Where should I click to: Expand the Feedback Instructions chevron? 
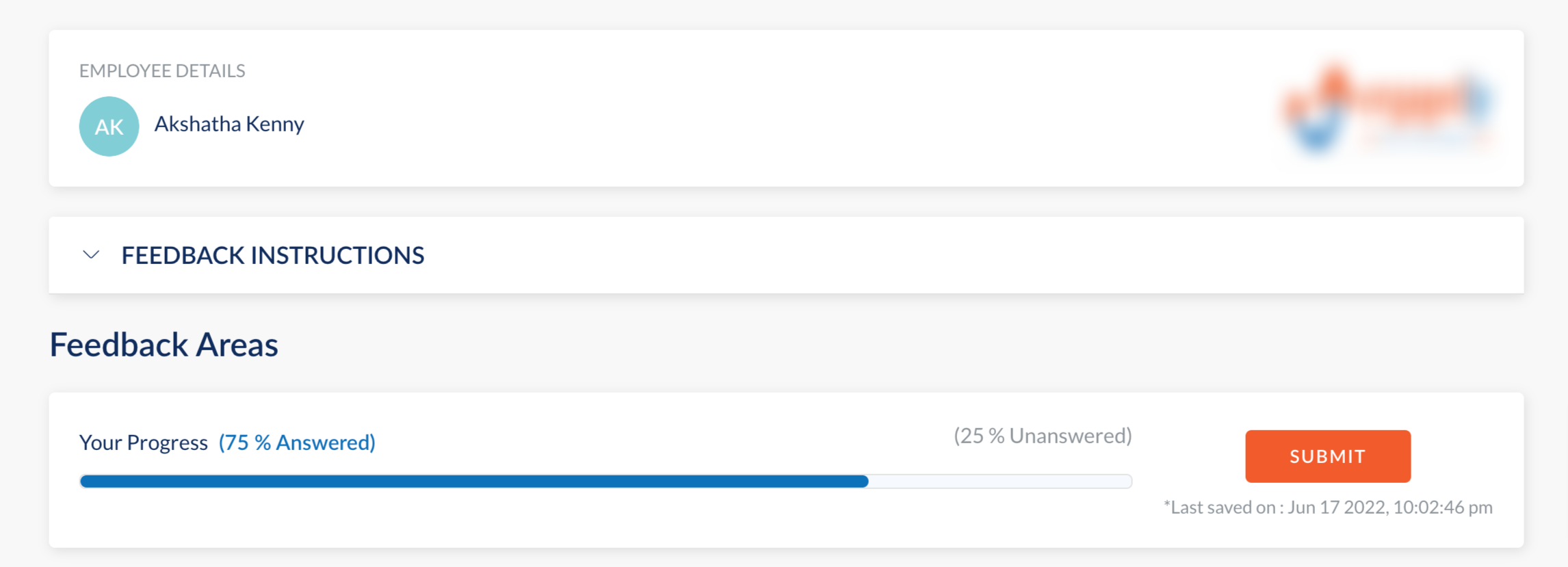click(x=91, y=255)
